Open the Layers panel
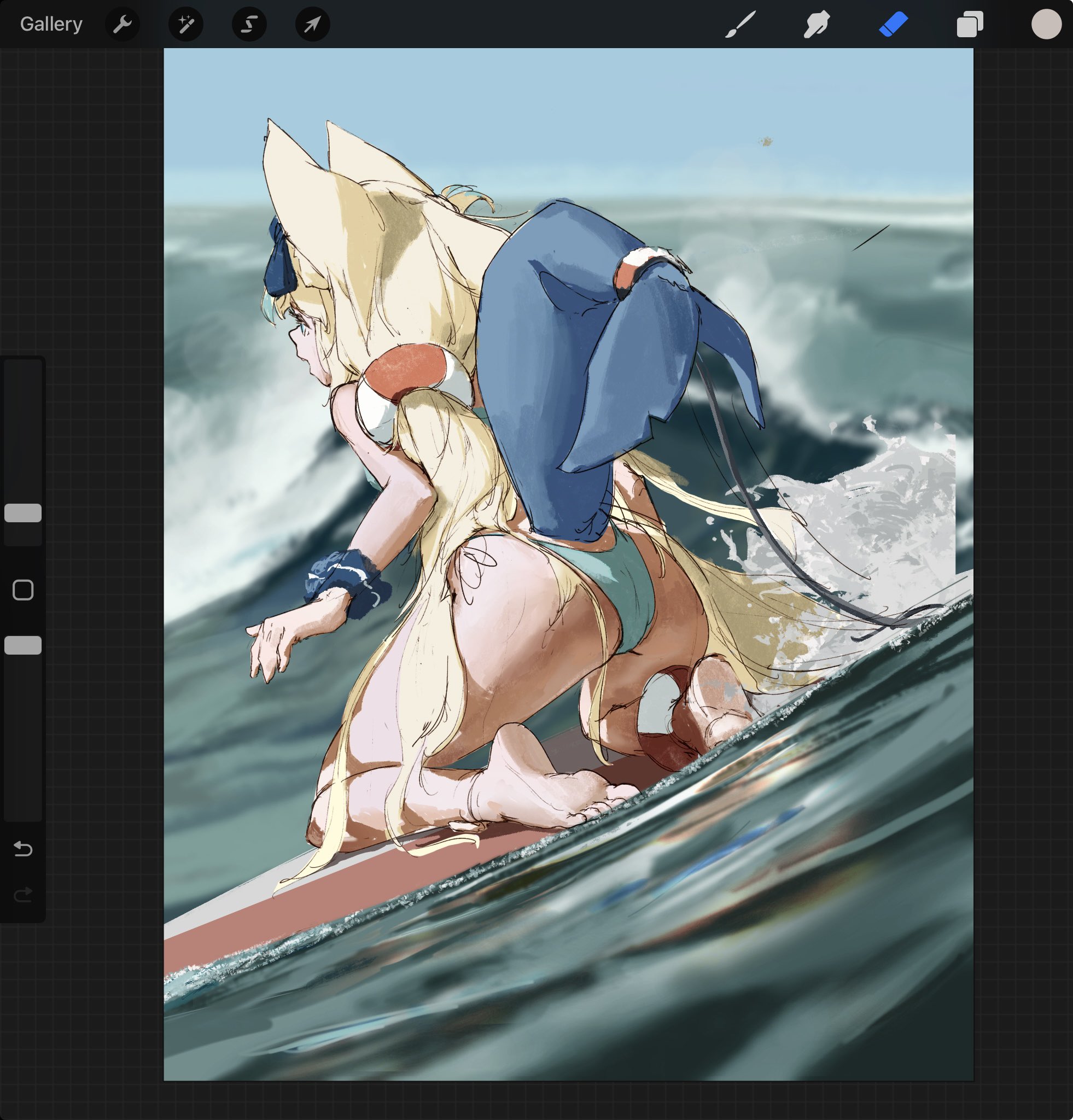The width and height of the screenshot is (1073, 1120). pyautogui.click(x=970, y=24)
